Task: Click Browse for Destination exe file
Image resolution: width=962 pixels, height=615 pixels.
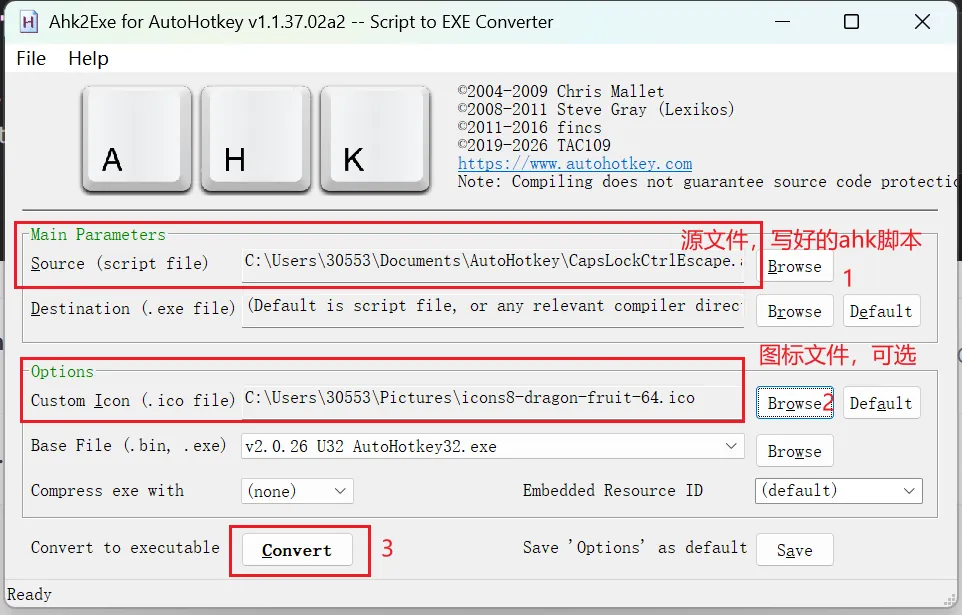Action: pyautogui.click(x=795, y=311)
